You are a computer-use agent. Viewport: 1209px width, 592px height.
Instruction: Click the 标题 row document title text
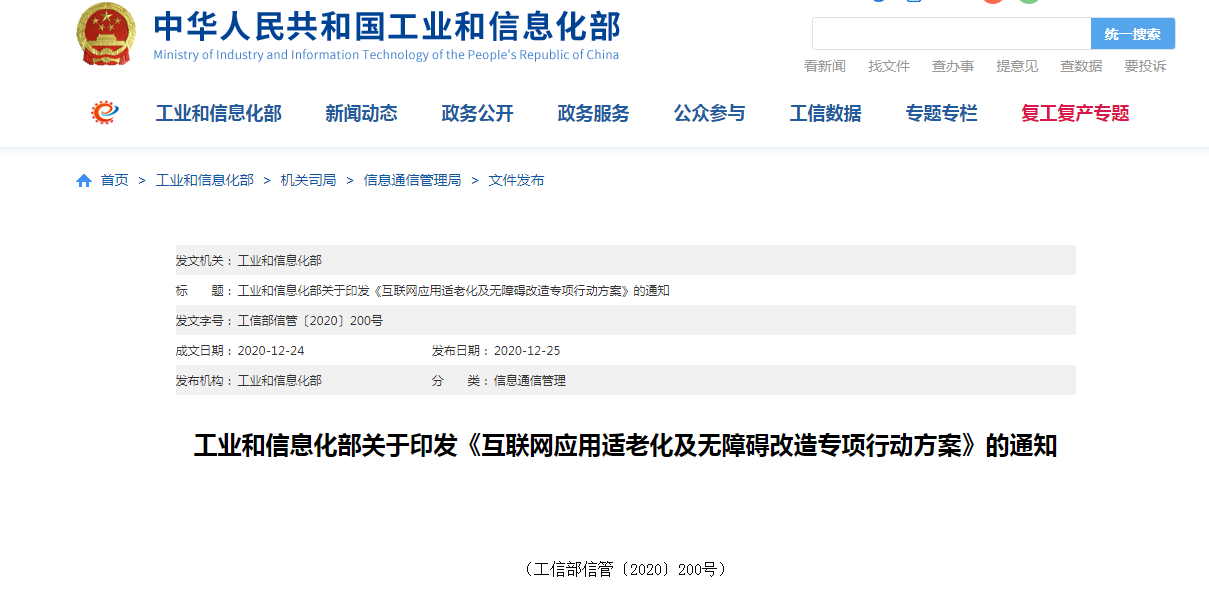click(454, 291)
